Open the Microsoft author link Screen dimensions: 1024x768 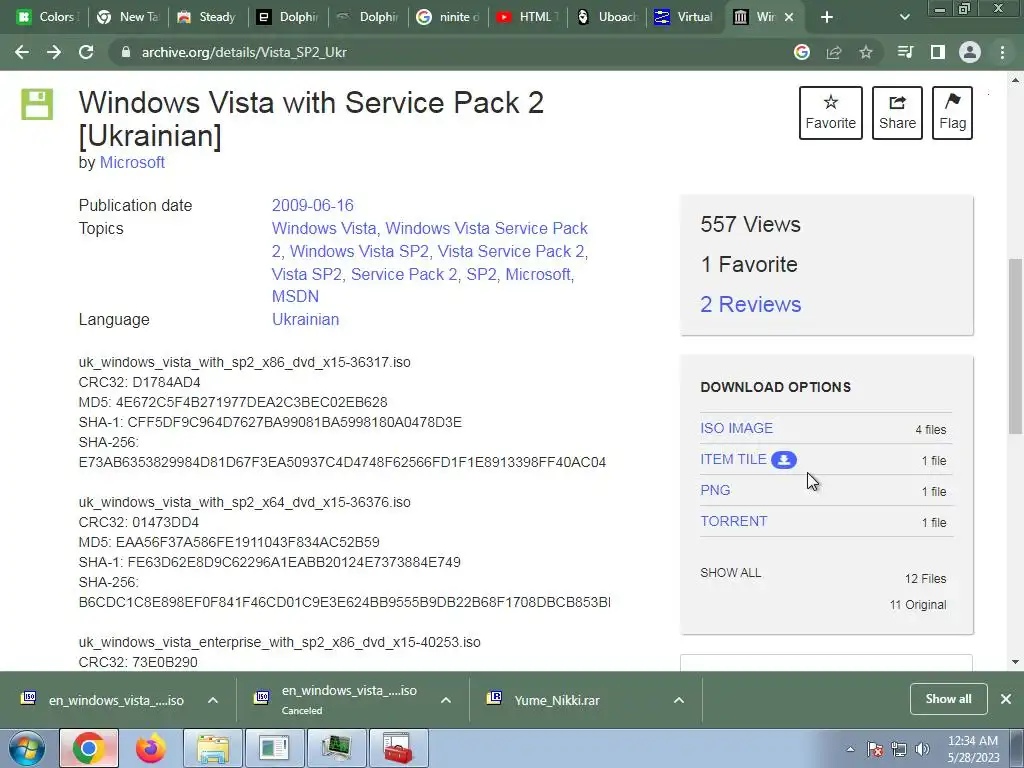click(x=132, y=163)
